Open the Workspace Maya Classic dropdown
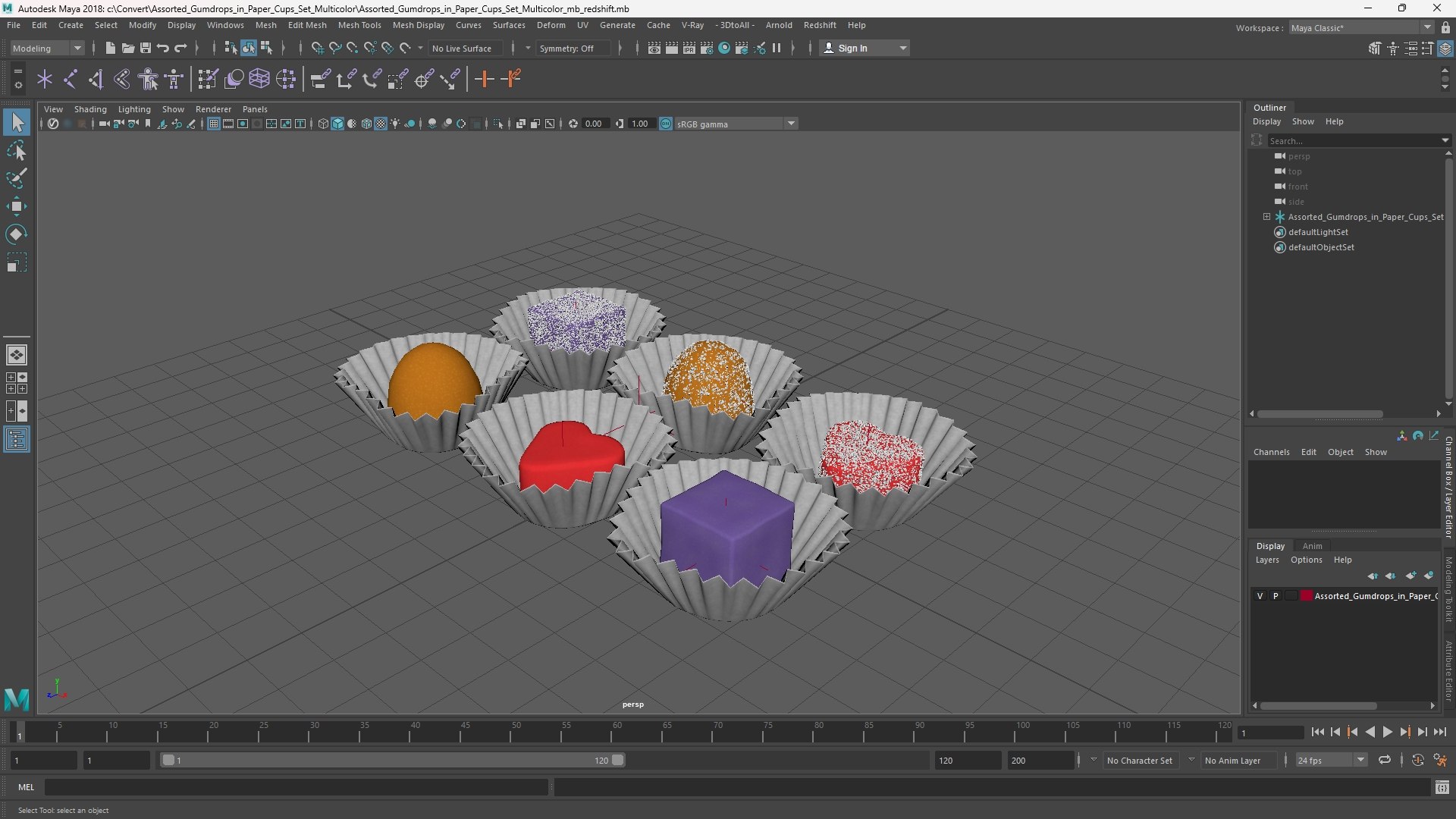Screen dimensions: 1456x819 (x=1361, y=27)
